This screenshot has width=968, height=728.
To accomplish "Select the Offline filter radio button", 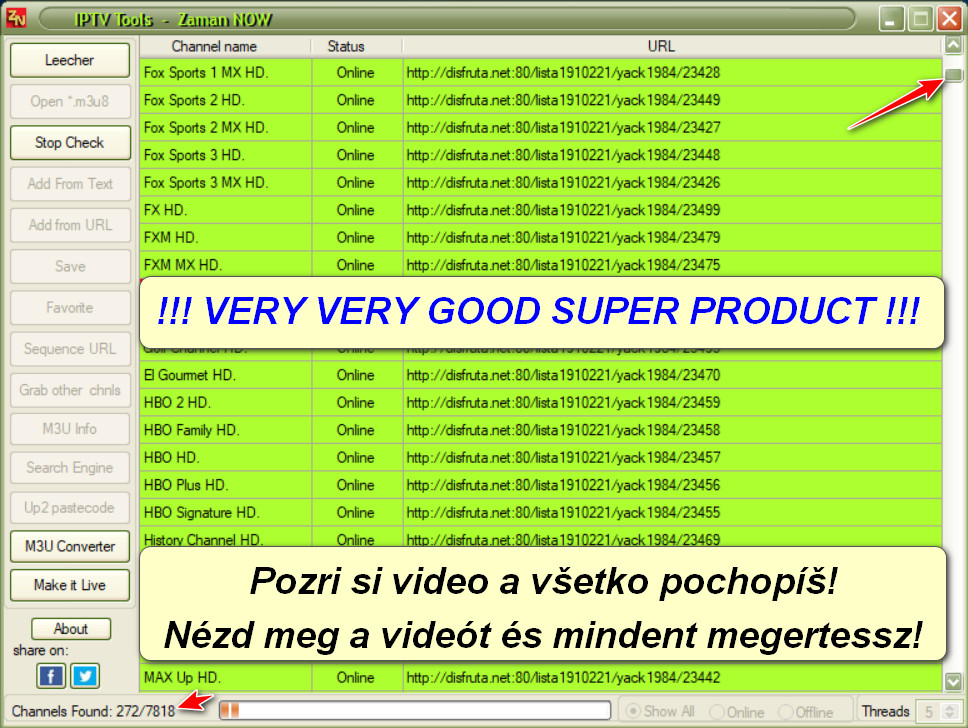I will (x=806, y=712).
